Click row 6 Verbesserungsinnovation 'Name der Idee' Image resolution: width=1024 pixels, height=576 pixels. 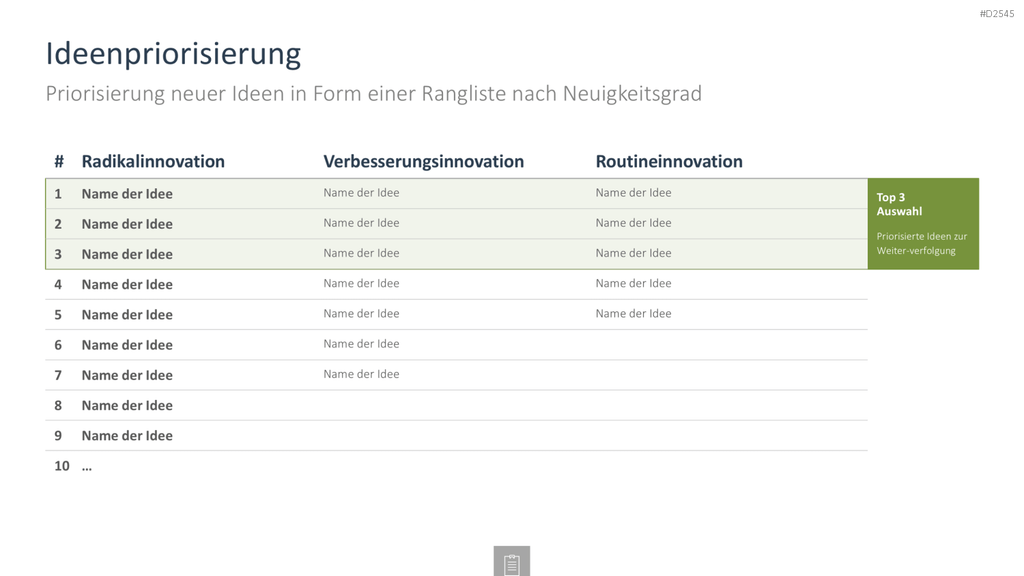pyautogui.click(x=361, y=344)
